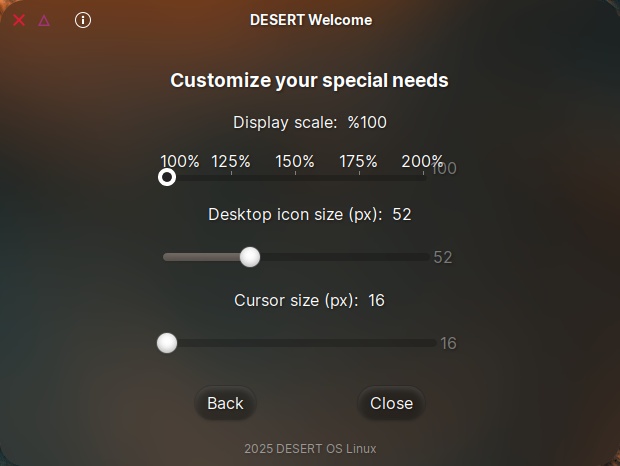Click the middle of the Cursor size track
The width and height of the screenshot is (620, 466).
pyautogui.click(x=299, y=343)
